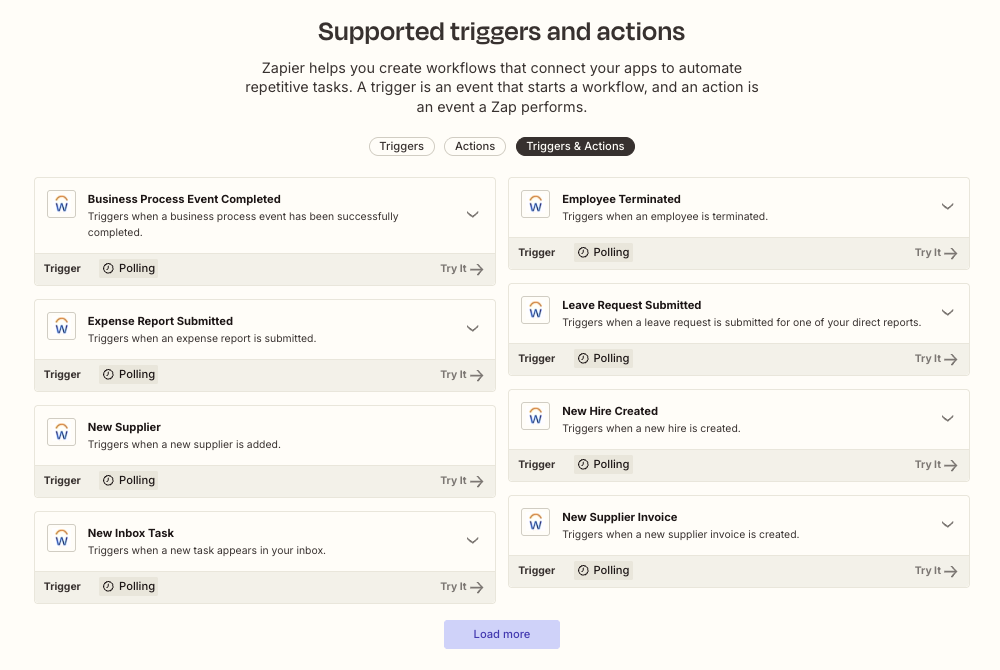Screen dimensions: 1000x670
Task: Select the Workday icon beside Employee Terminated
Action: [536, 203]
